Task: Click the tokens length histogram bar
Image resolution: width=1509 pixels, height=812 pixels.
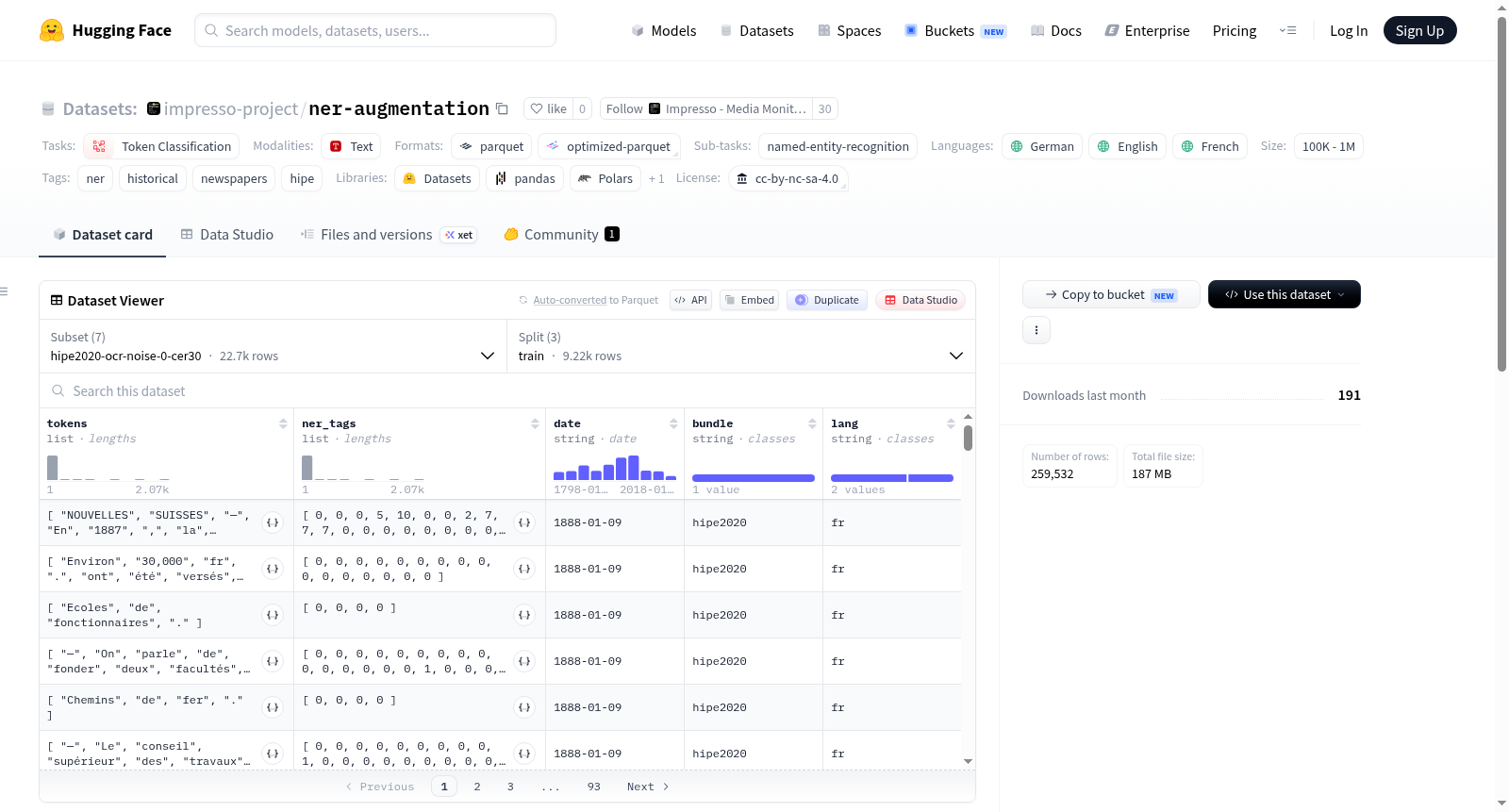Action: point(53,468)
